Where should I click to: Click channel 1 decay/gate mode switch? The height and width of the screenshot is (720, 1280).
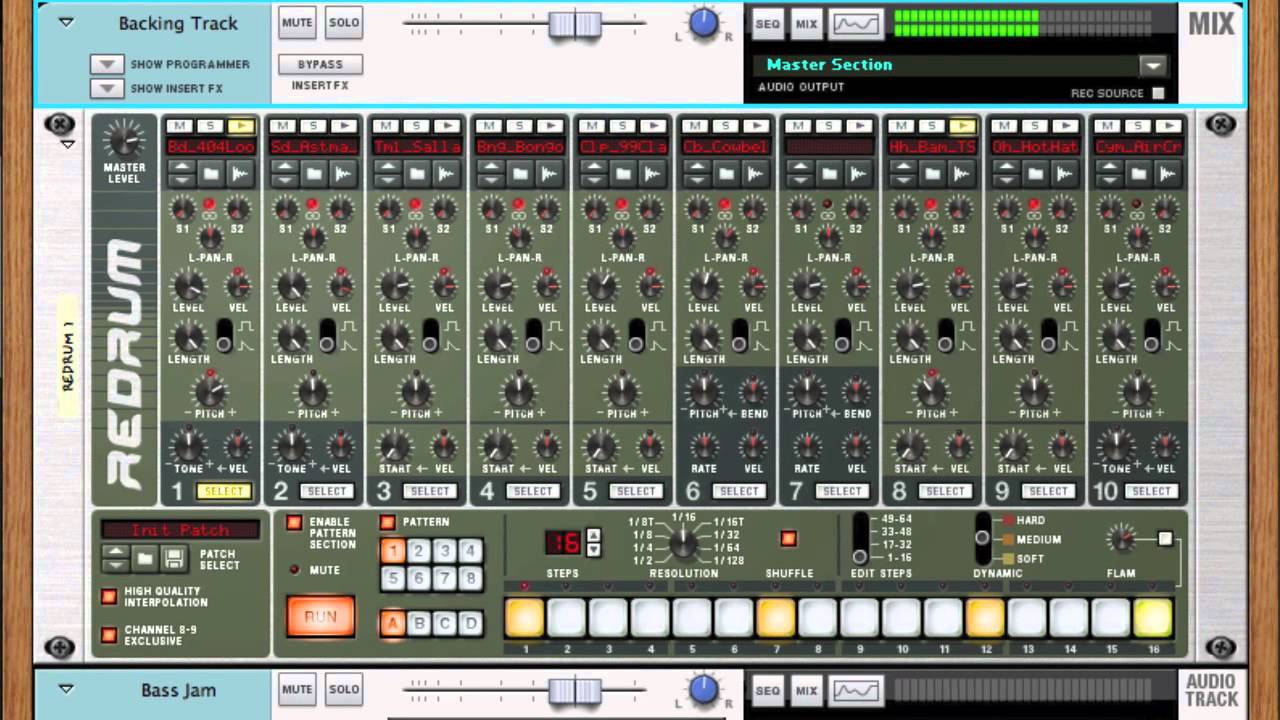point(225,336)
